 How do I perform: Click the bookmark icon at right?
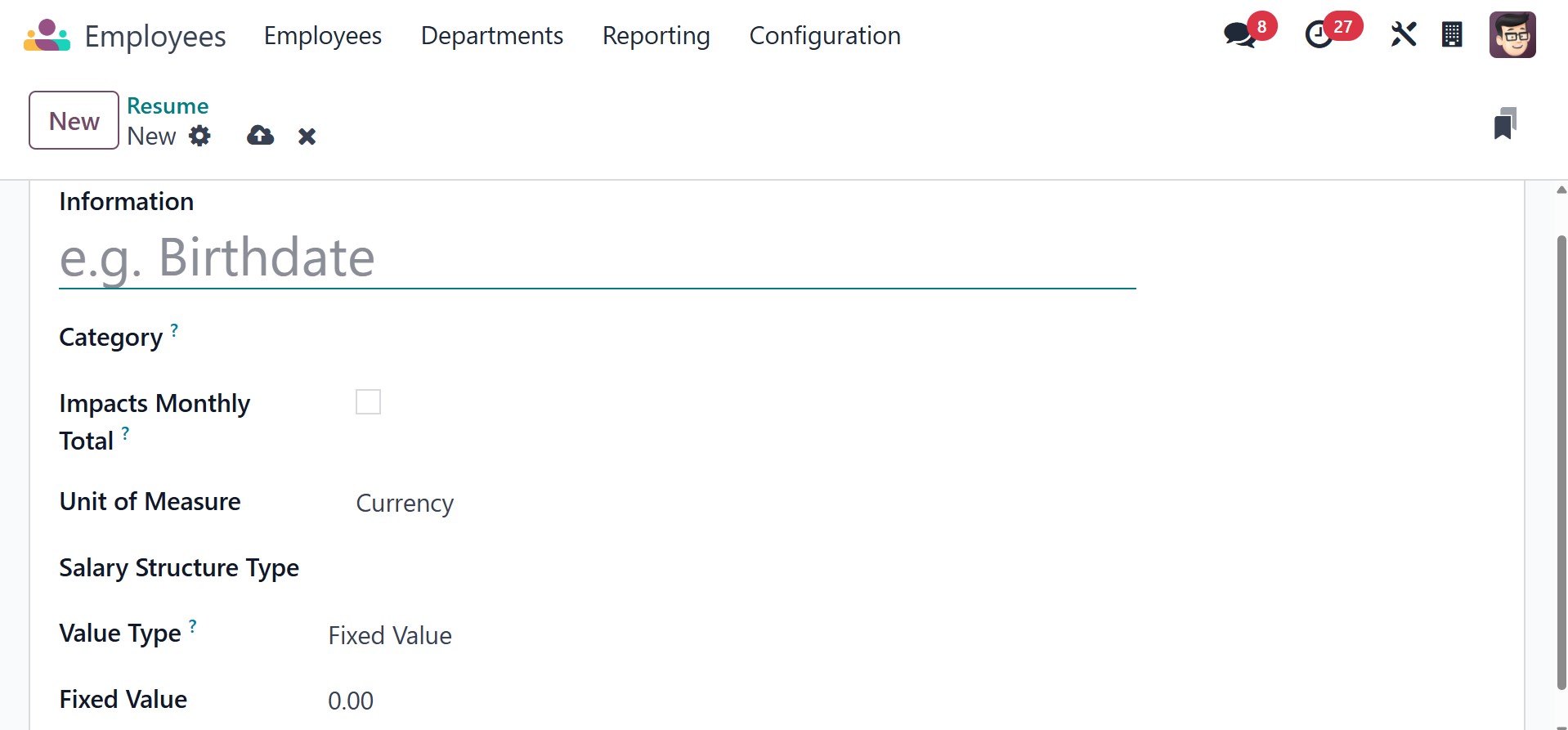[1504, 123]
